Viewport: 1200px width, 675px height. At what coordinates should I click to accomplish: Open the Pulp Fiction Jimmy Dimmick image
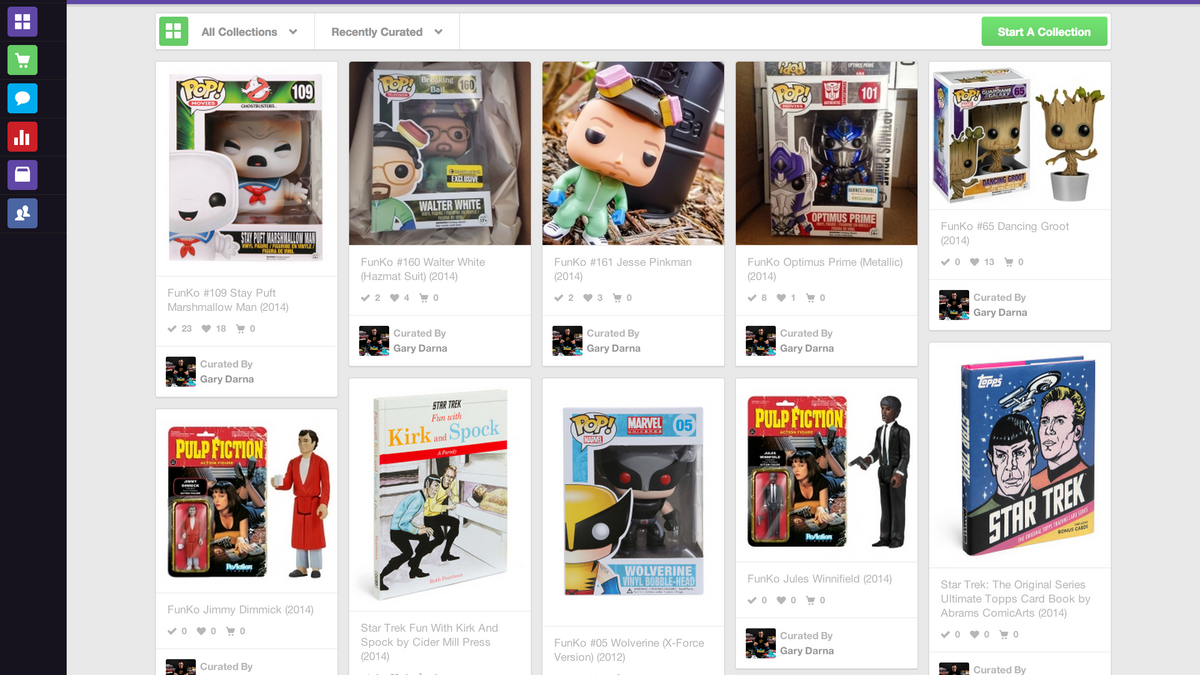click(x=246, y=502)
